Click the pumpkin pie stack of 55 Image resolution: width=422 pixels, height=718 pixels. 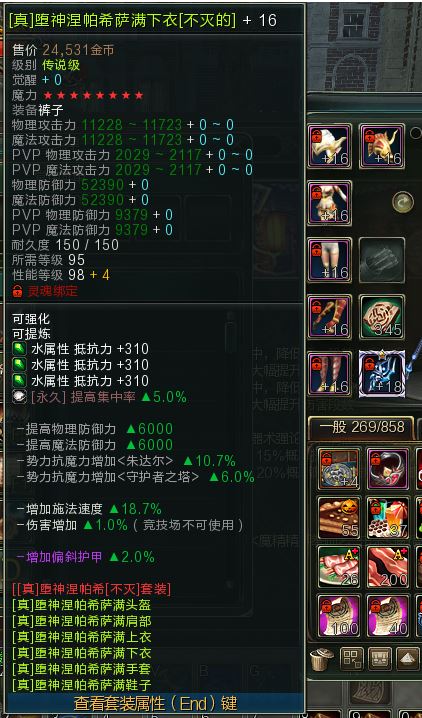point(339,518)
